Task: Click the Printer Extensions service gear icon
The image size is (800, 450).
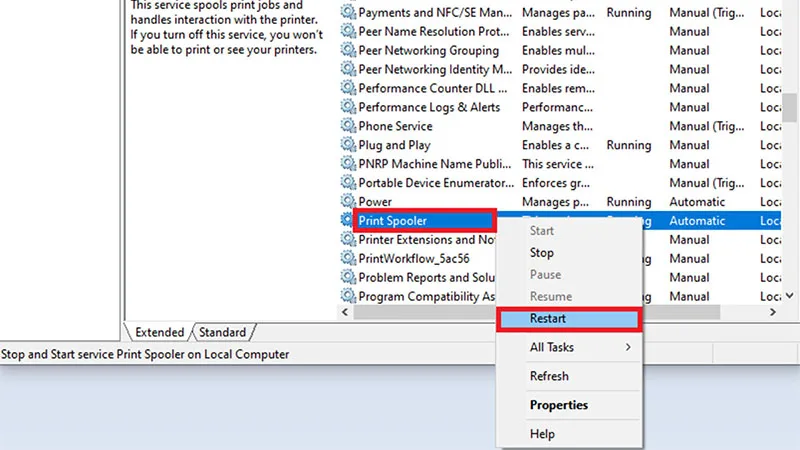Action: tap(348, 239)
